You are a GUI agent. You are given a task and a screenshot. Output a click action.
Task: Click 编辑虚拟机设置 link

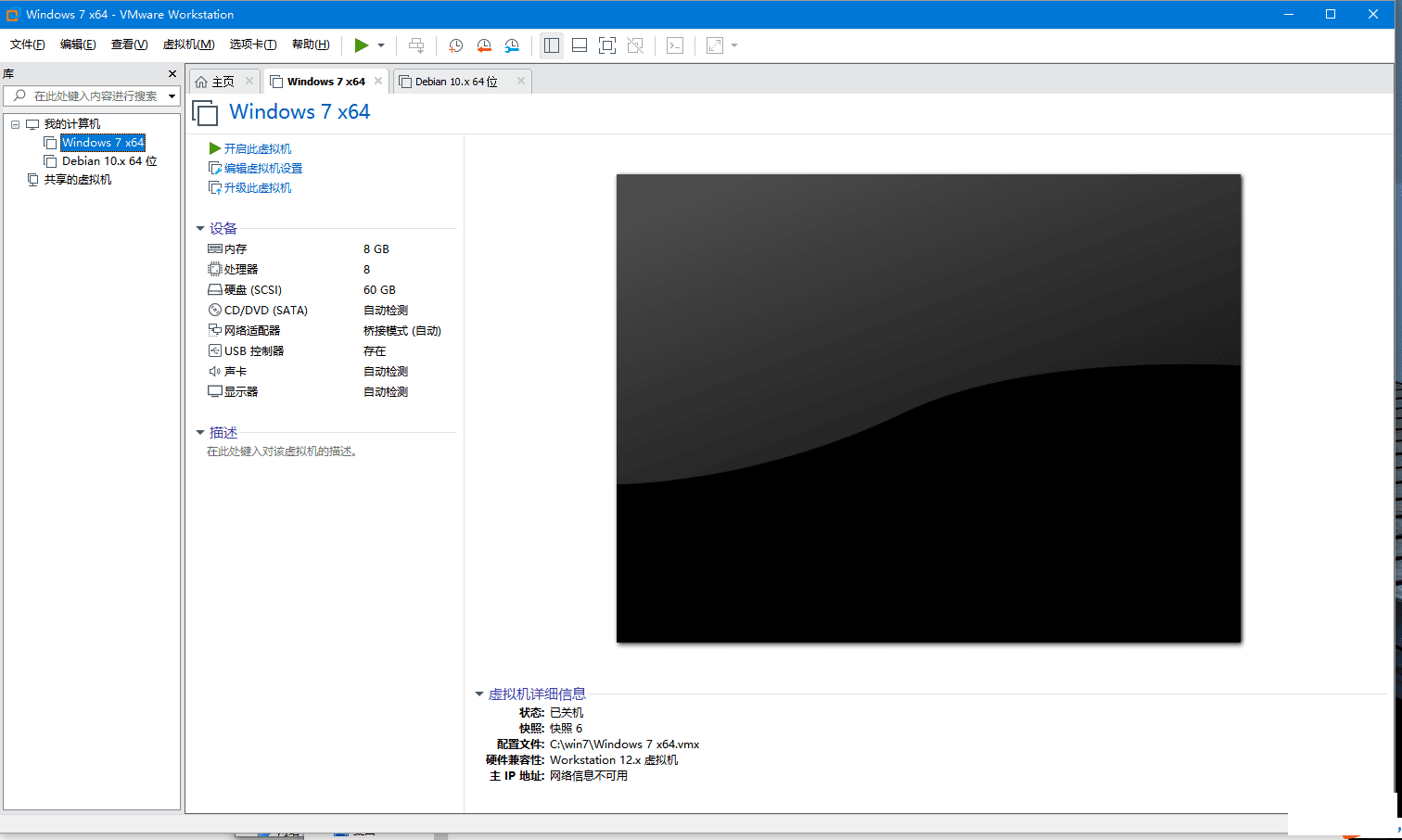coord(263,169)
